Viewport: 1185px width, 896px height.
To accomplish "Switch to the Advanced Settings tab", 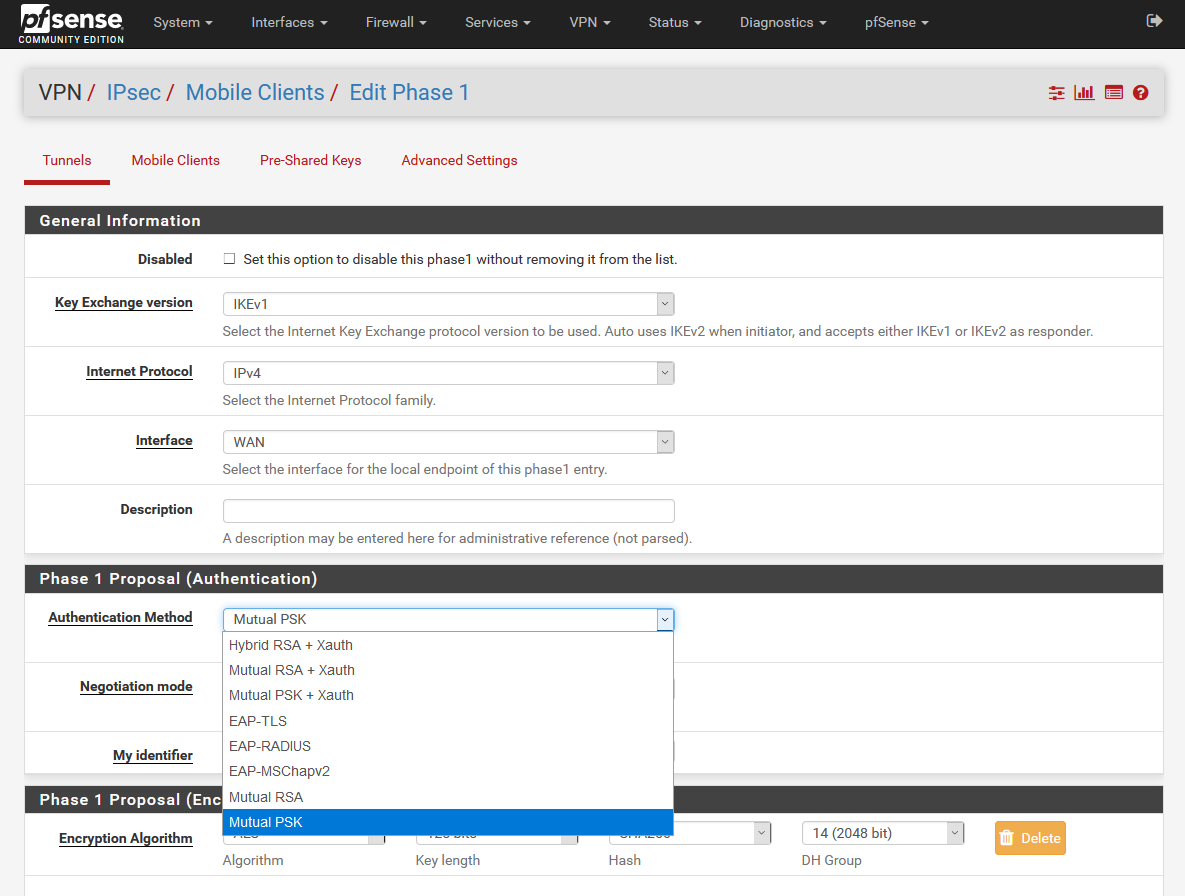I will pyautogui.click(x=459, y=160).
